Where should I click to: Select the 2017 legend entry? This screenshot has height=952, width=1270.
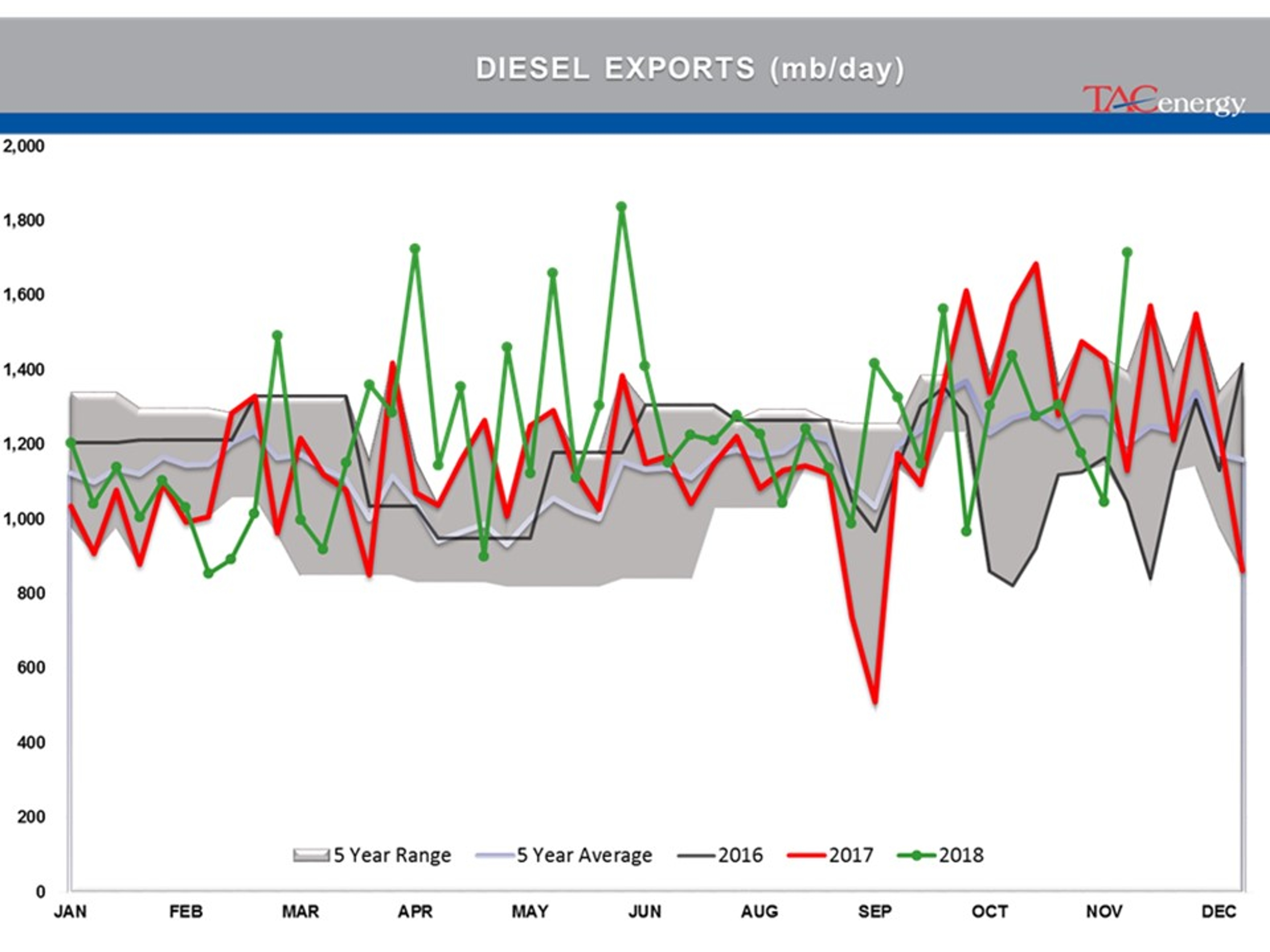(830, 855)
